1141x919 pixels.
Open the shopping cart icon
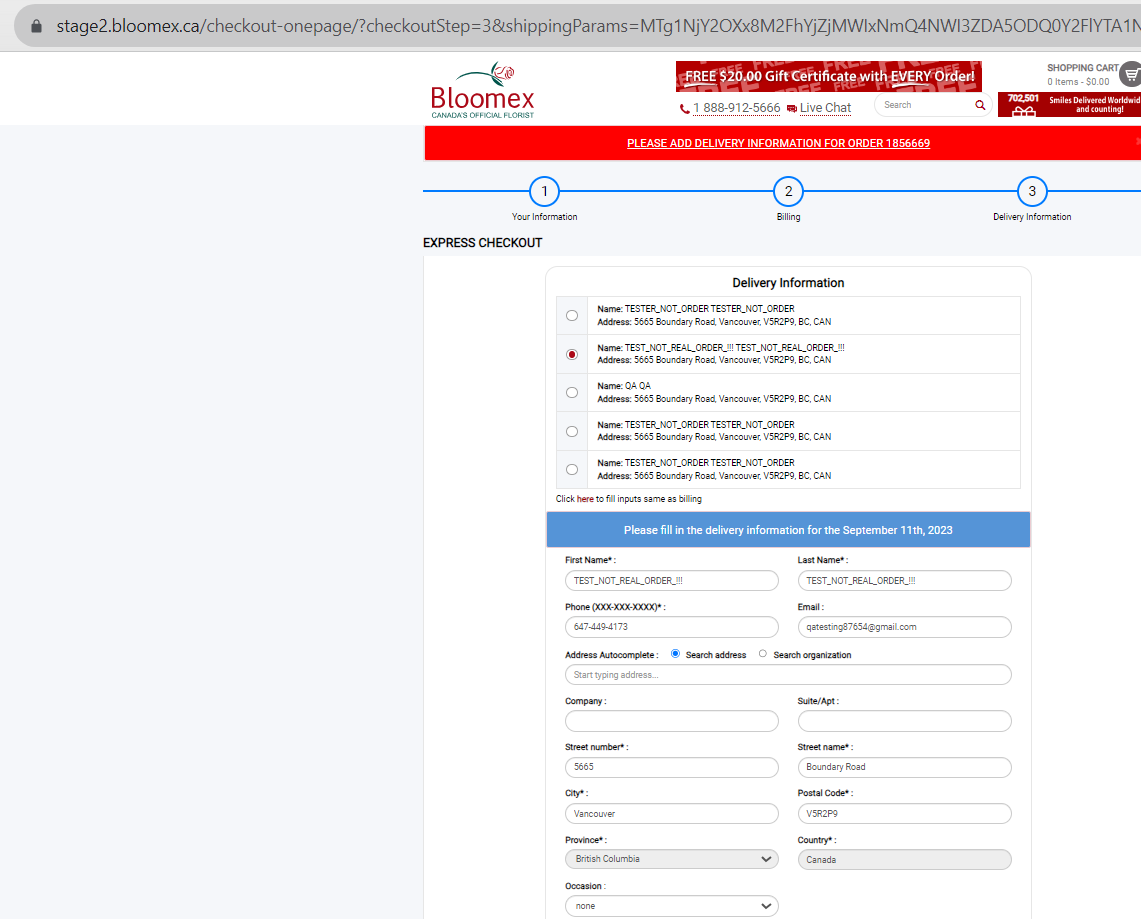(1131, 74)
